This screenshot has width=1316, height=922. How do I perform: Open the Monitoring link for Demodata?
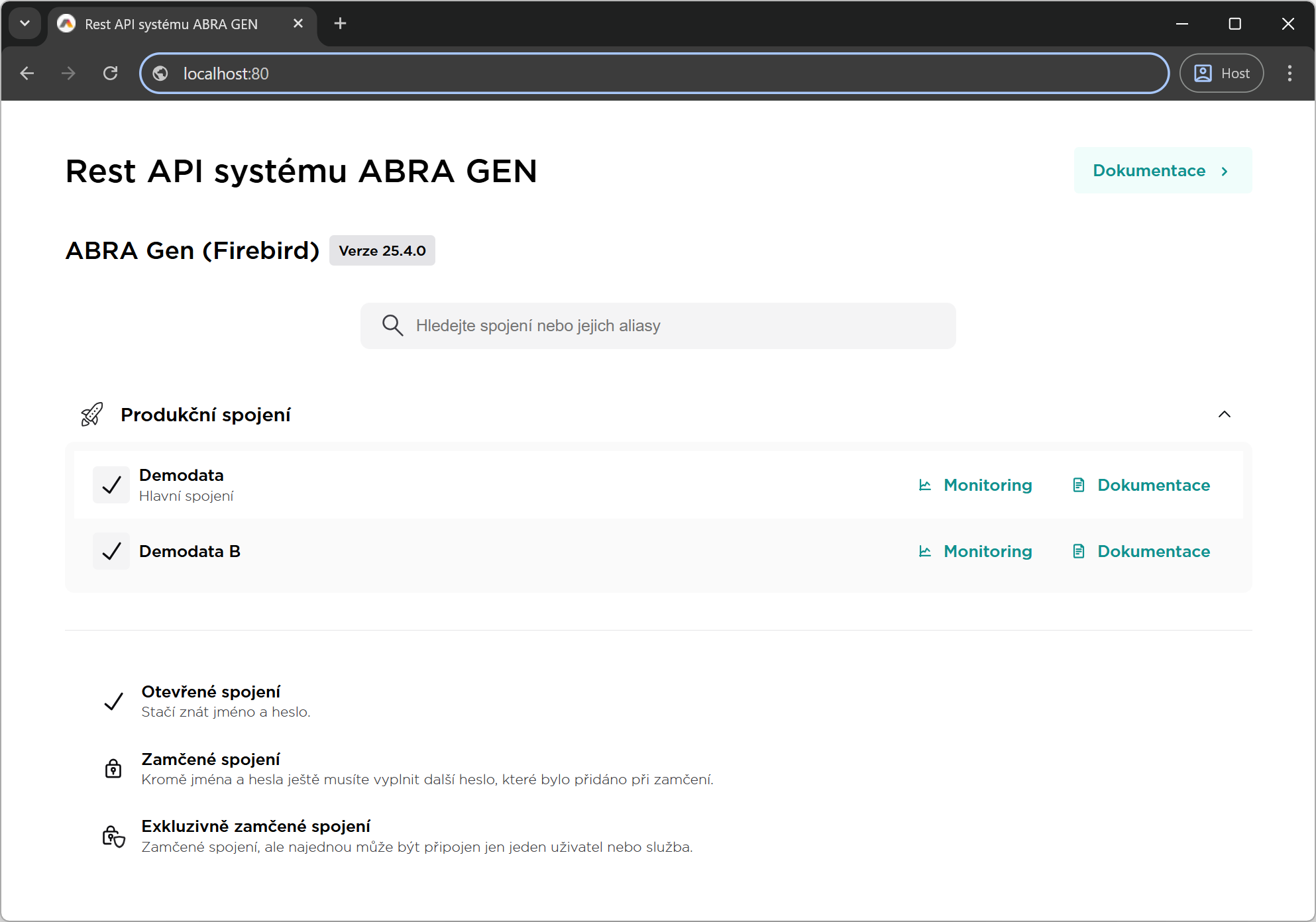(x=987, y=485)
